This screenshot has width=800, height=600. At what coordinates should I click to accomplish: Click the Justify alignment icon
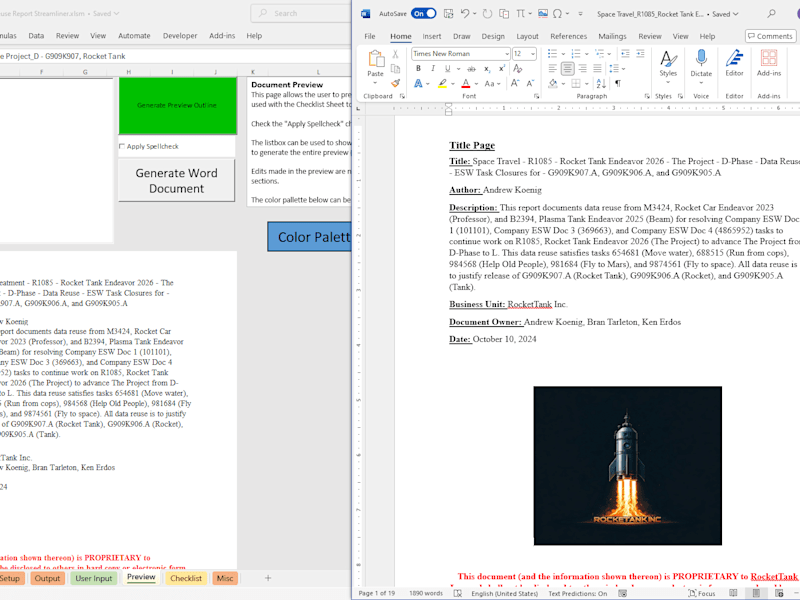point(597,68)
